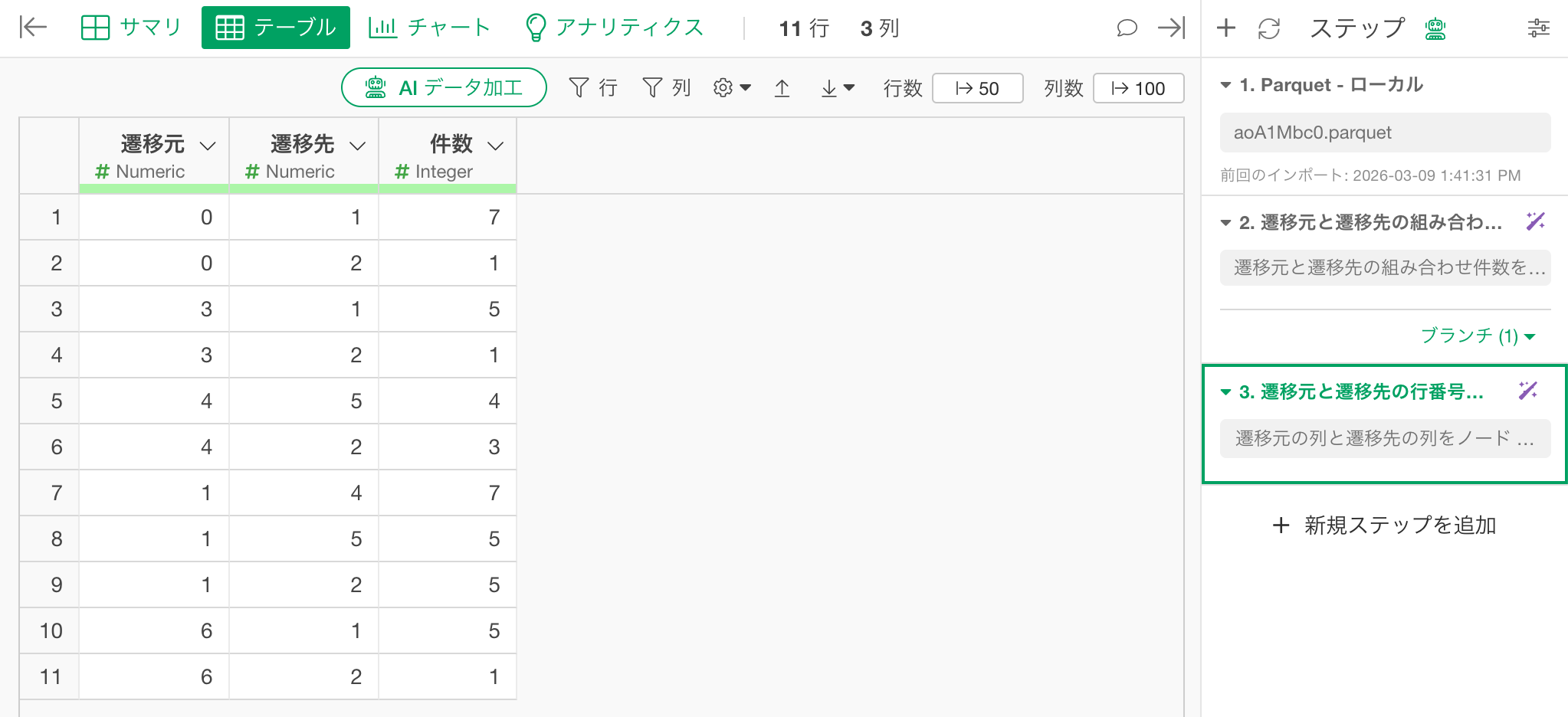Open step panel settings sliders icon
This screenshot has width=1568, height=717.
pos(1538,28)
